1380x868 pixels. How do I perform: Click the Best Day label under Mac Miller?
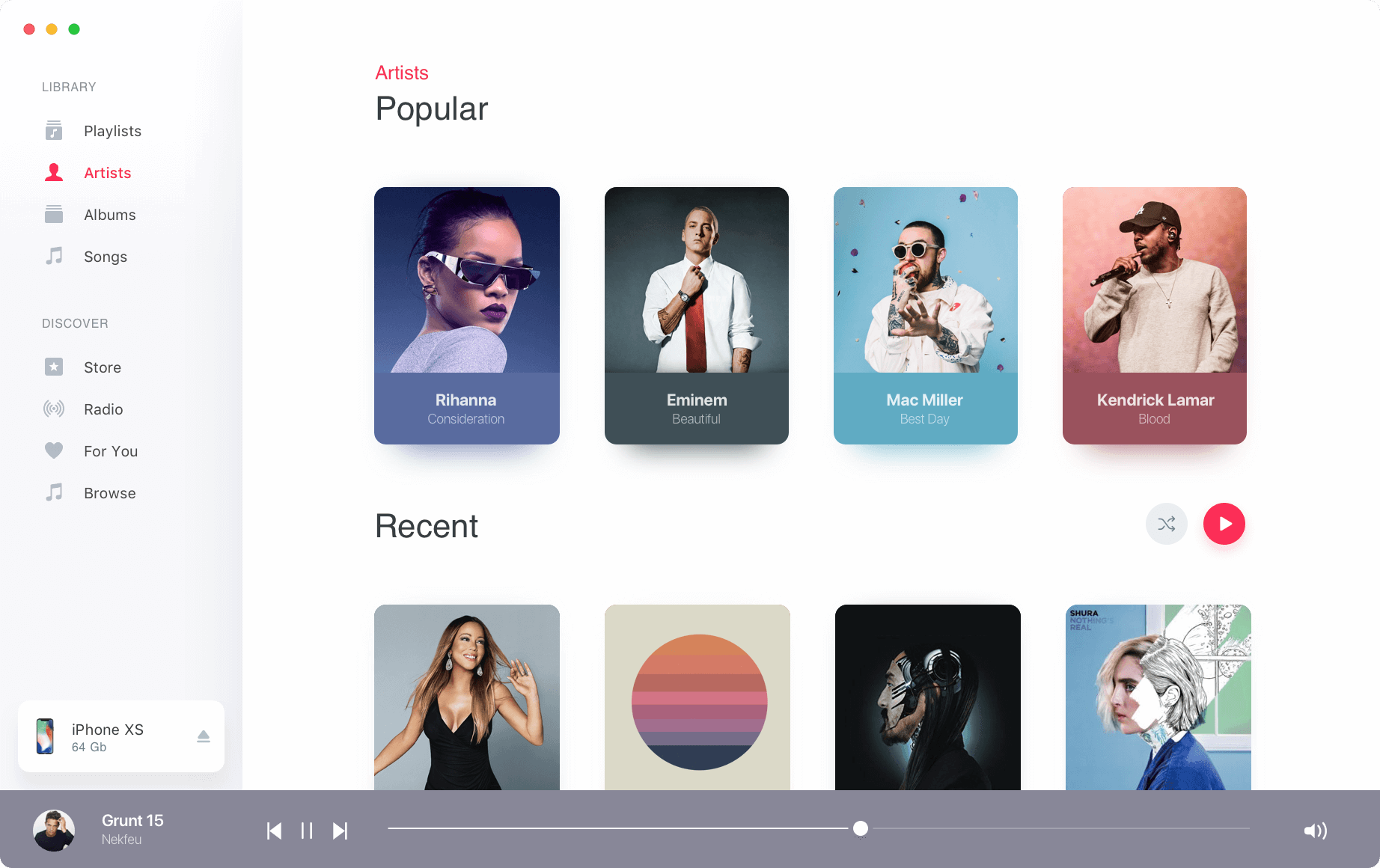[924, 419]
